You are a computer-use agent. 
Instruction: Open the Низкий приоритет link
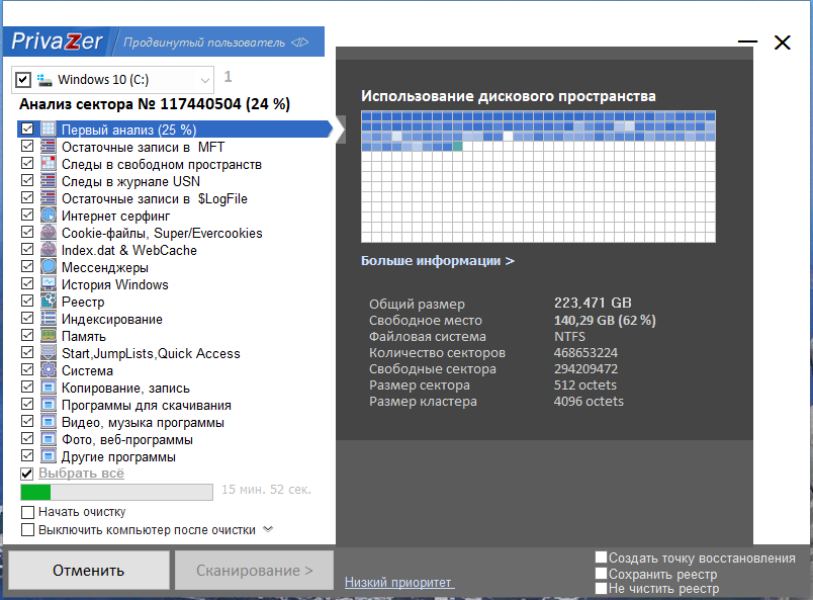tap(399, 582)
